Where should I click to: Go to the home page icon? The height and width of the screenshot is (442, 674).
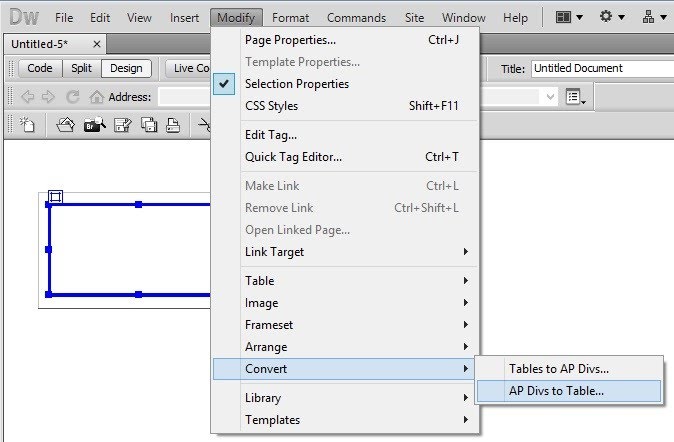pyautogui.click(x=96, y=97)
